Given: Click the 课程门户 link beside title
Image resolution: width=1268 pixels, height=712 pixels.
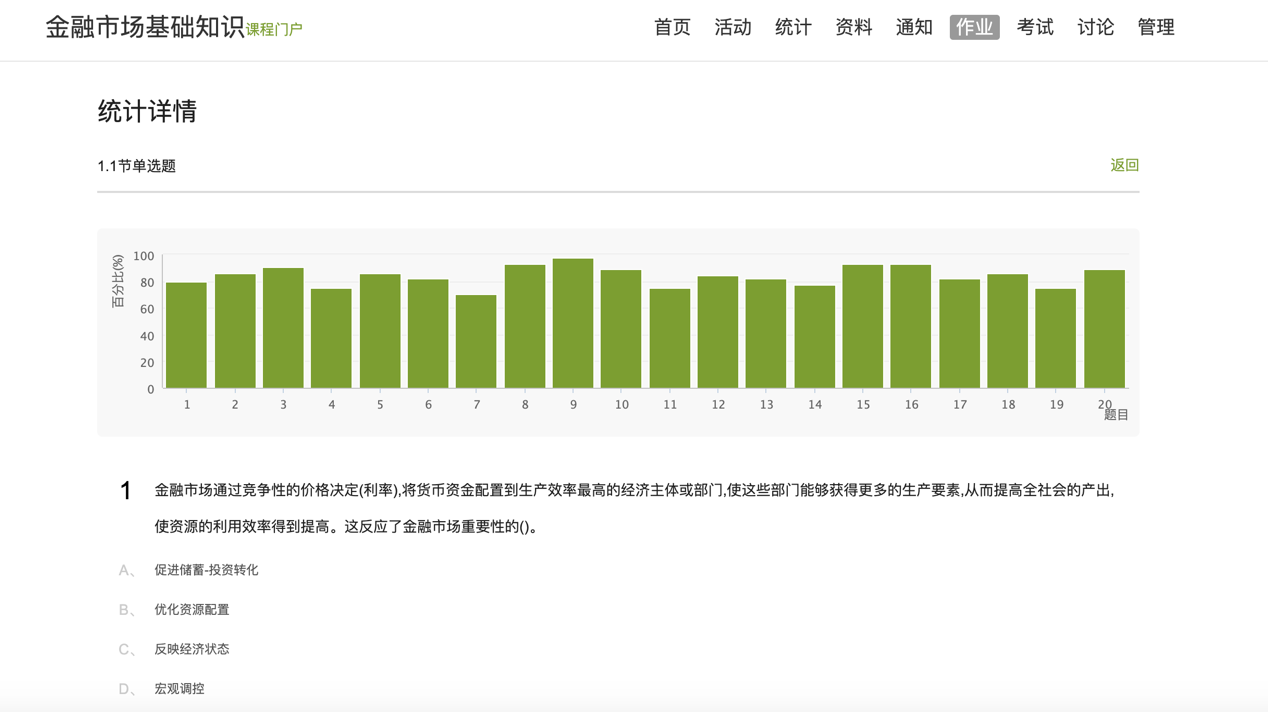Looking at the screenshot, I should (274, 30).
